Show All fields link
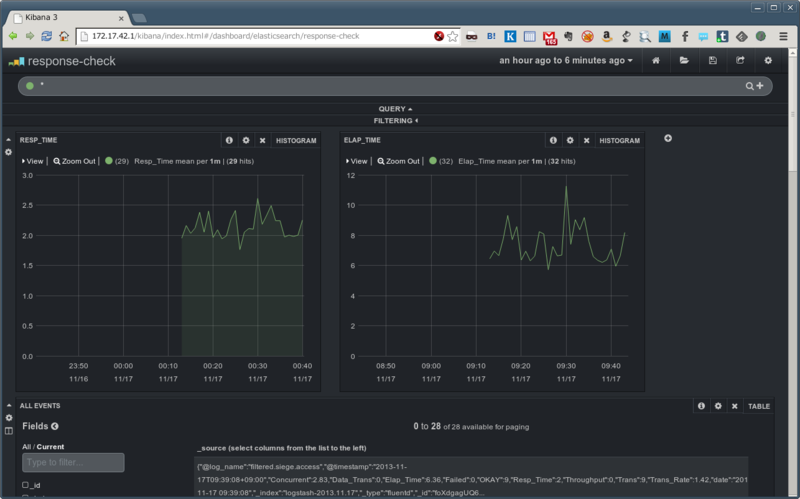800x499 pixels. click(x=26, y=446)
